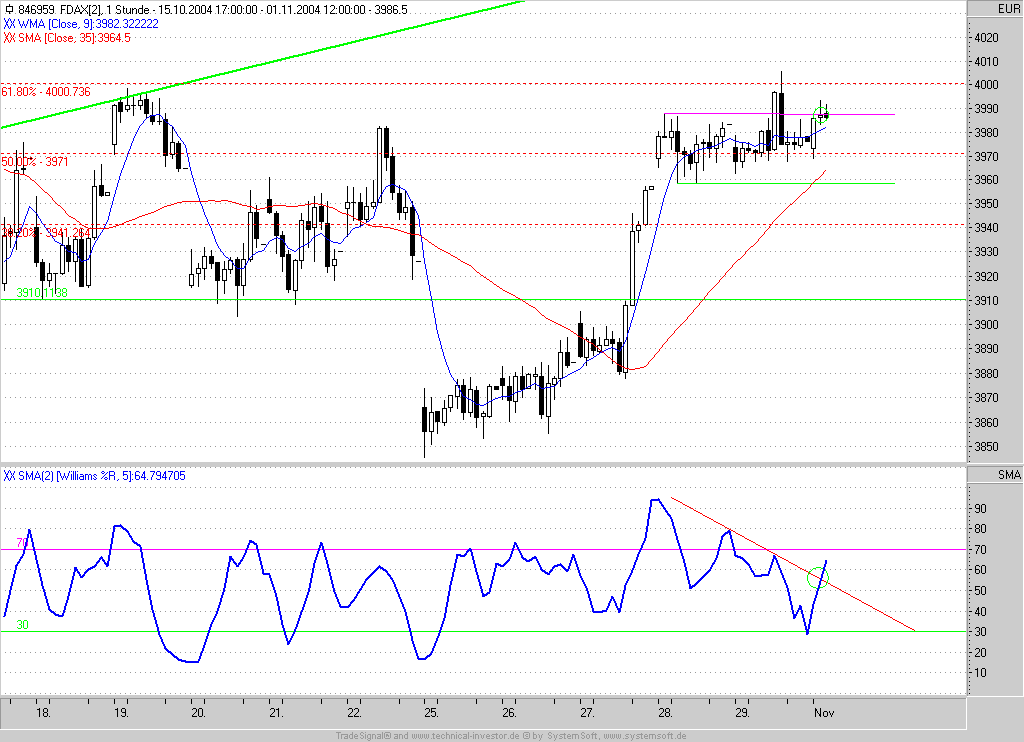Select the green circle on the Williams %R line

coord(818,577)
